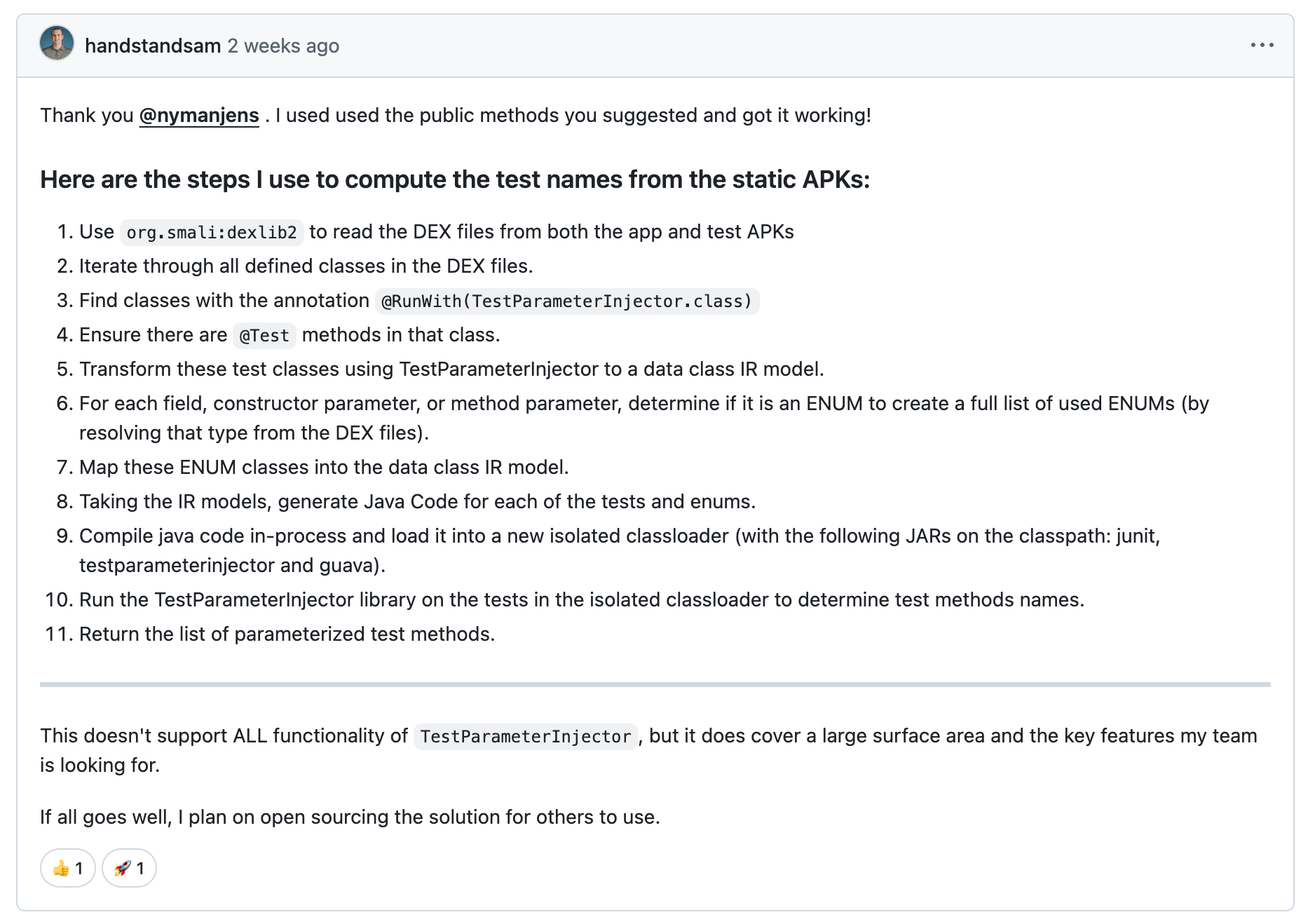The height and width of the screenshot is (924, 1308).
Task: Open the comment options ellipsis menu
Action: point(1262,46)
